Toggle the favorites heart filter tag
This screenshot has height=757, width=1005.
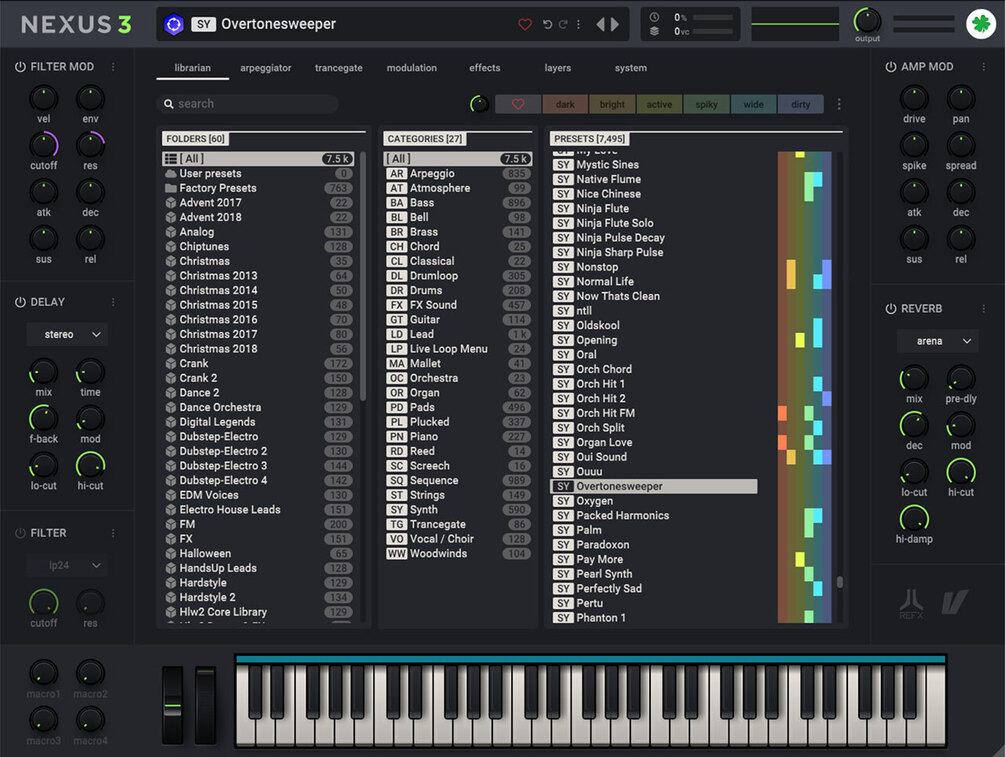[x=518, y=104]
